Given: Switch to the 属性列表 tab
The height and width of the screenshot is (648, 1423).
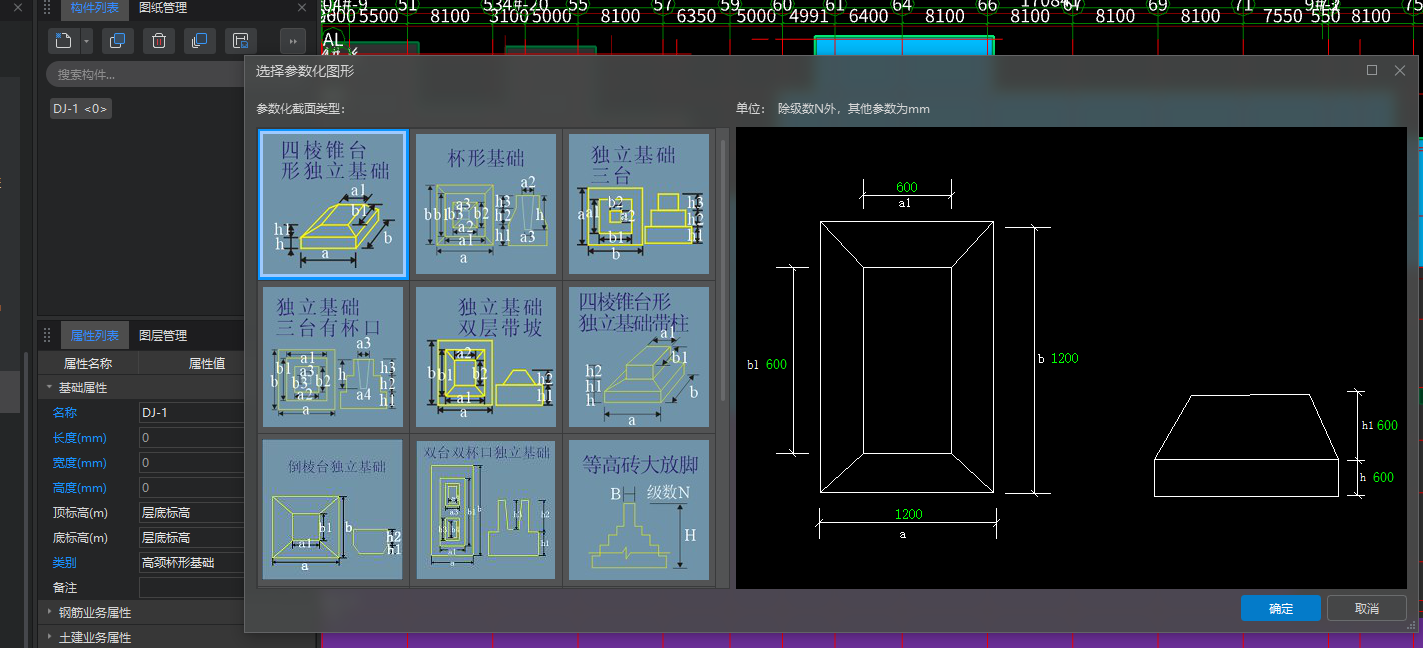Looking at the screenshot, I should 94,335.
